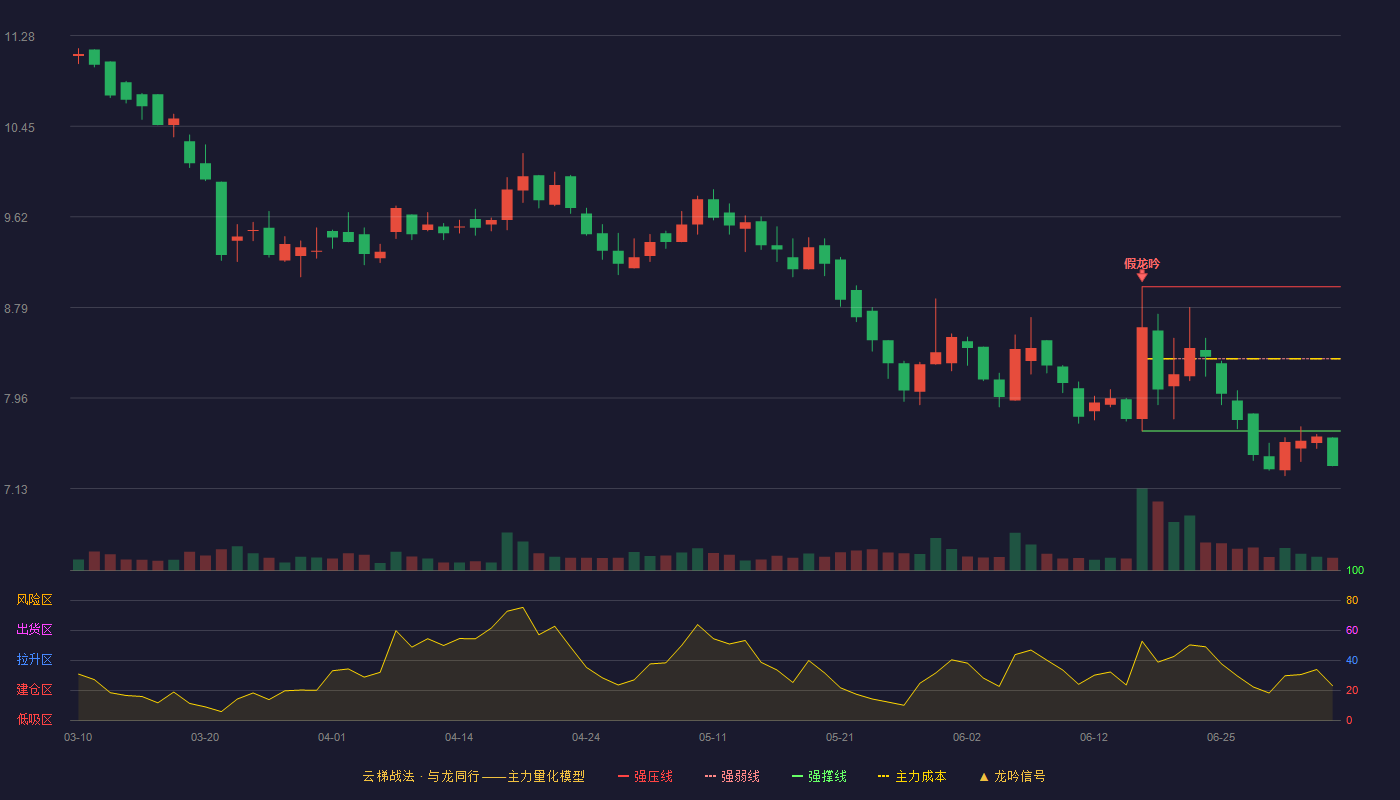Toggle the 强弱线 legend entry

pos(732,776)
